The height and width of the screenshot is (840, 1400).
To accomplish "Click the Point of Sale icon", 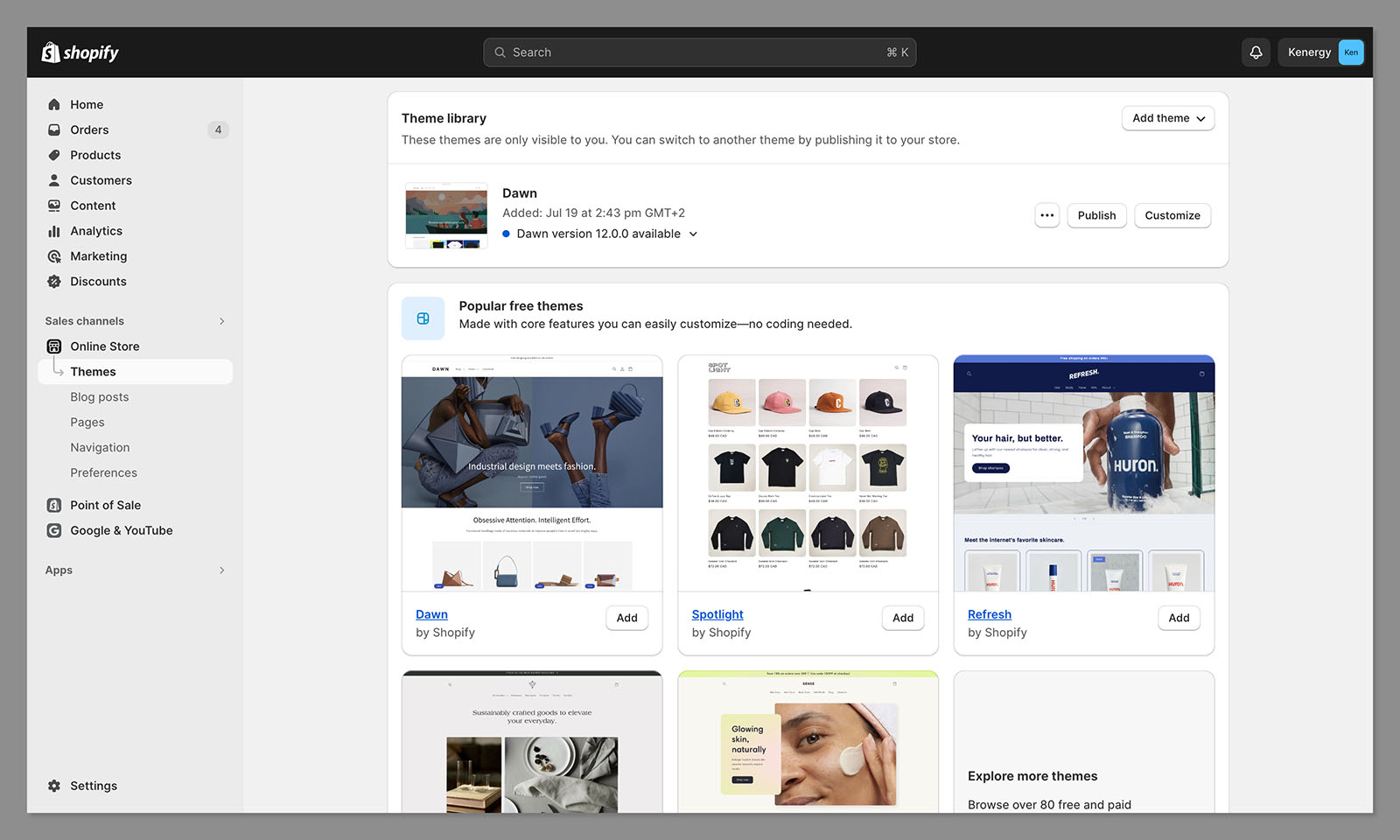I will pos(54,505).
